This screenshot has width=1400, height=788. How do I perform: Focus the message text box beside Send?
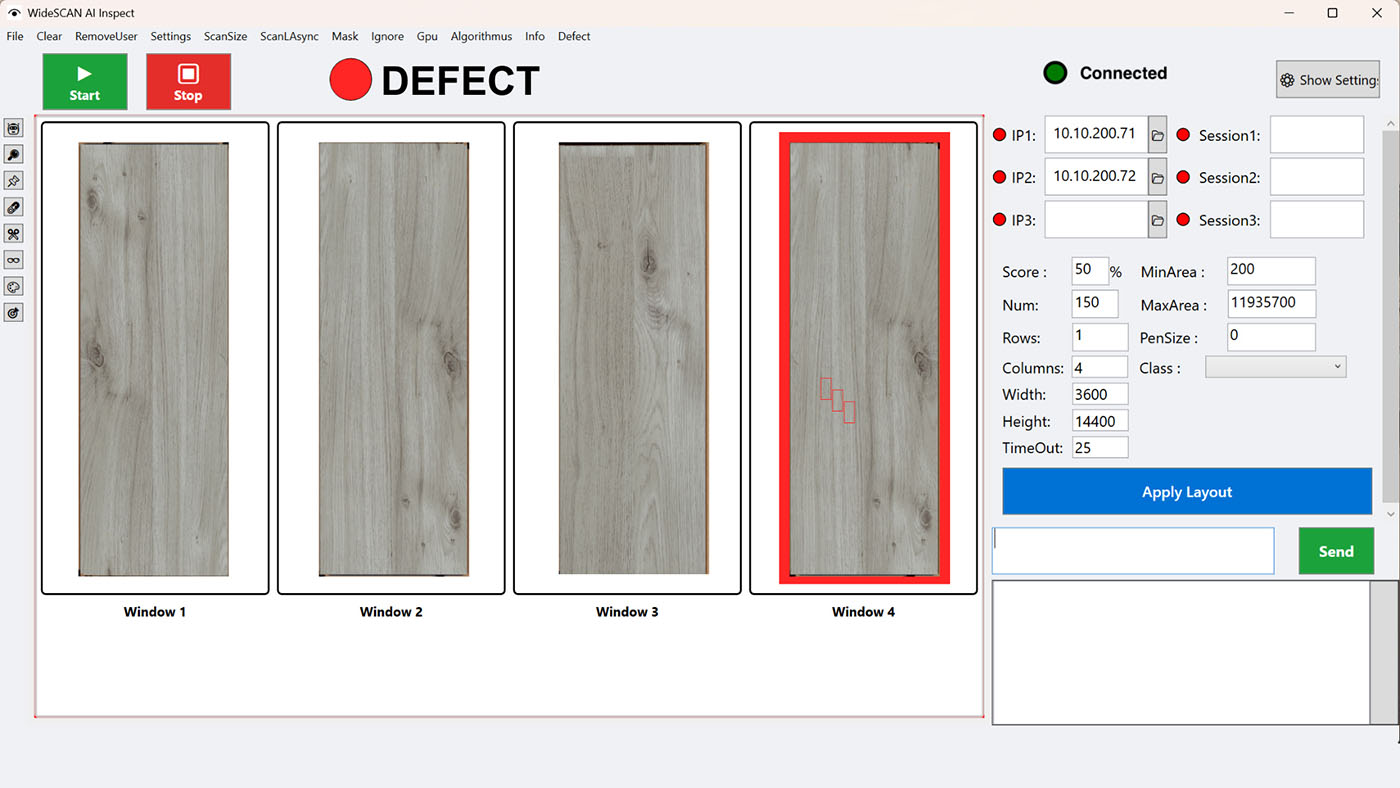coord(1133,551)
